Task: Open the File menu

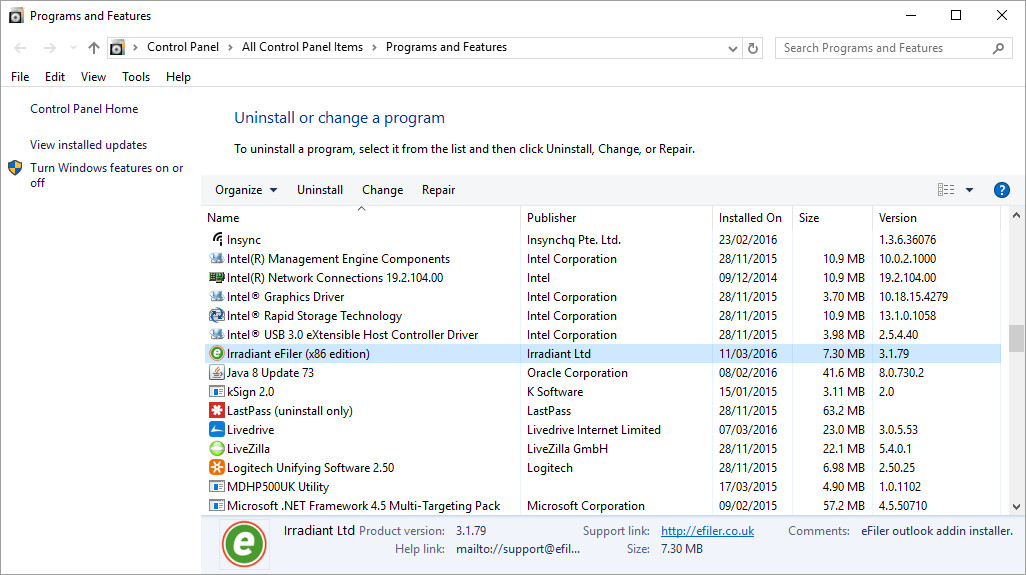Action: pyautogui.click(x=20, y=77)
